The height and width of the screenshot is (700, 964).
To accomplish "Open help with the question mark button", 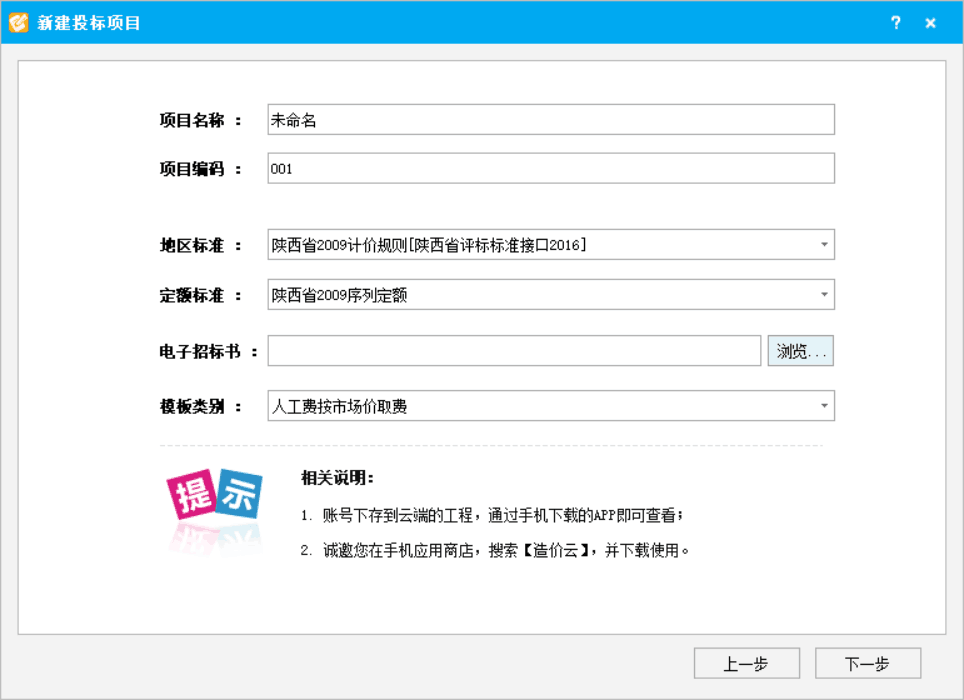I will [896, 22].
